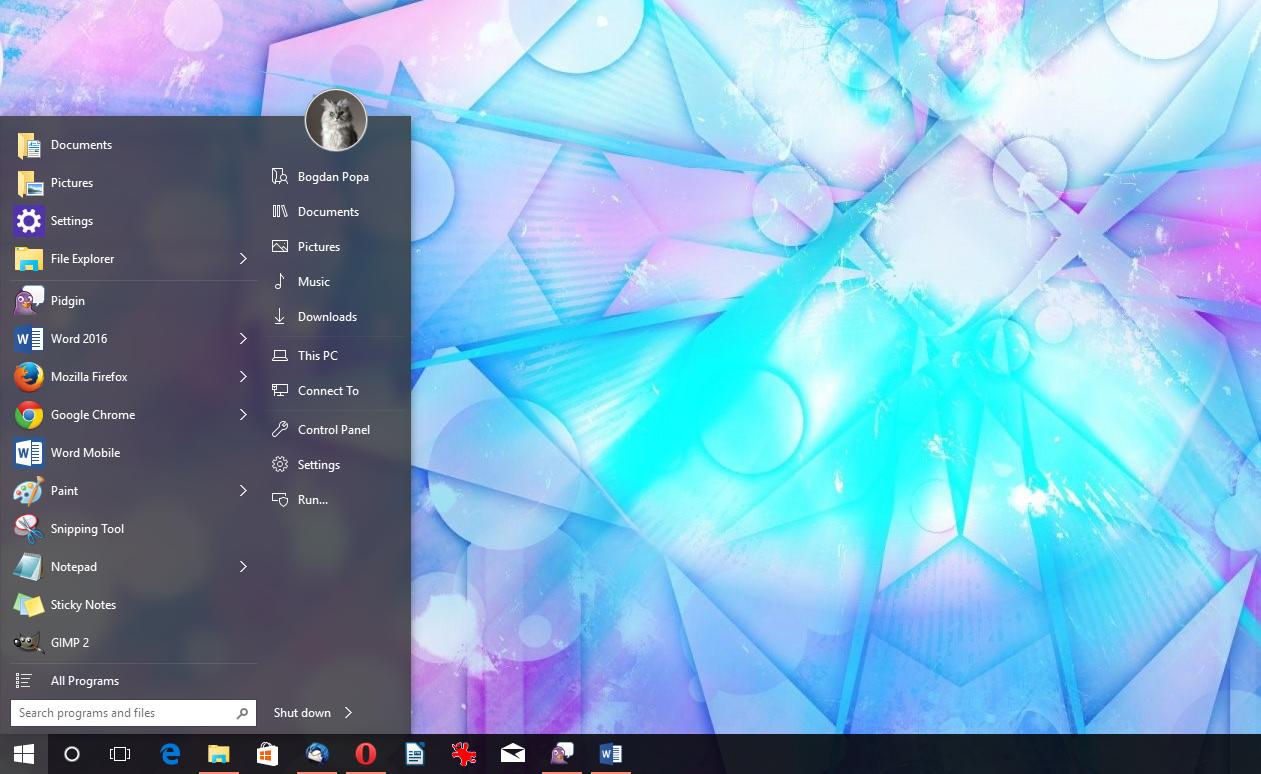Switch to Pidgin on taskbar
This screenshot has width=1261, height=774.
point(561,754)
